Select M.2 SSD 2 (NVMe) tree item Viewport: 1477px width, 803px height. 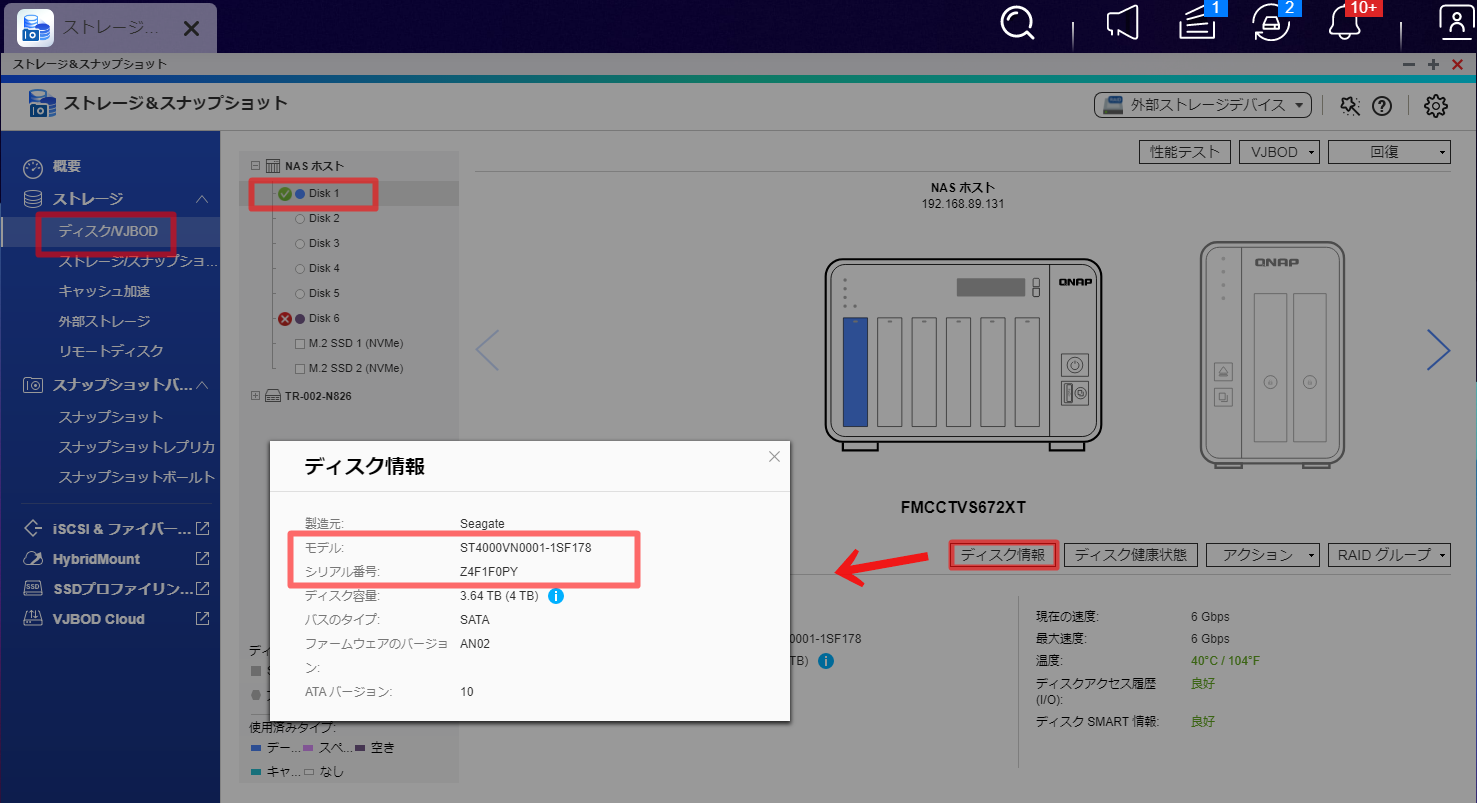356,368
